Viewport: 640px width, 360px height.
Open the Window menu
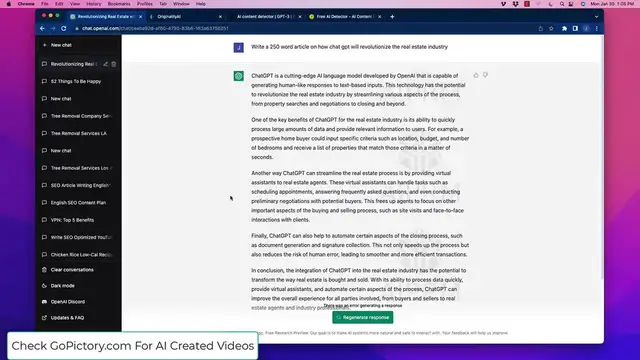point(181,4)
